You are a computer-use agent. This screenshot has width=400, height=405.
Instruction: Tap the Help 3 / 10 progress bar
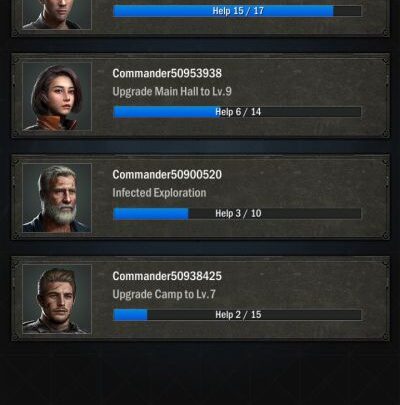(x=237, y=214)
